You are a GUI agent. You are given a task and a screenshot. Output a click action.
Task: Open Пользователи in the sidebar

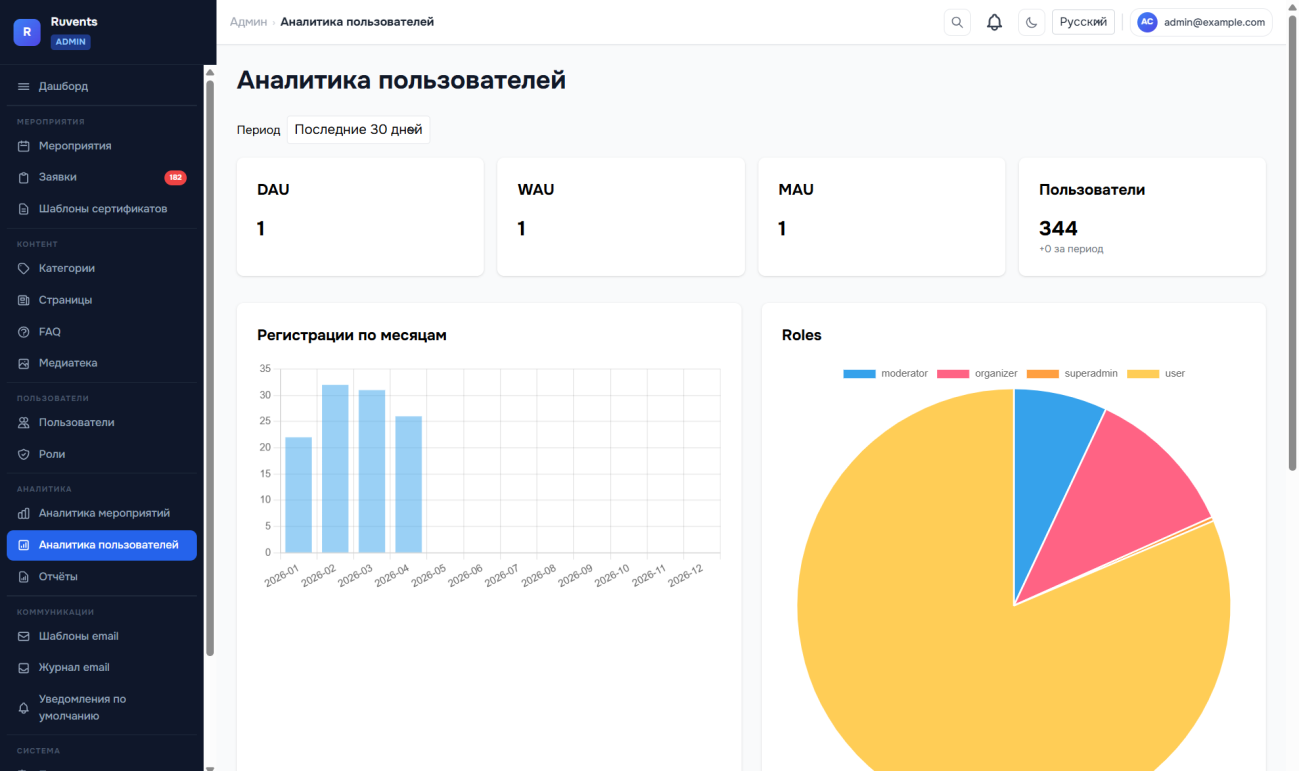tap(102, 422)
